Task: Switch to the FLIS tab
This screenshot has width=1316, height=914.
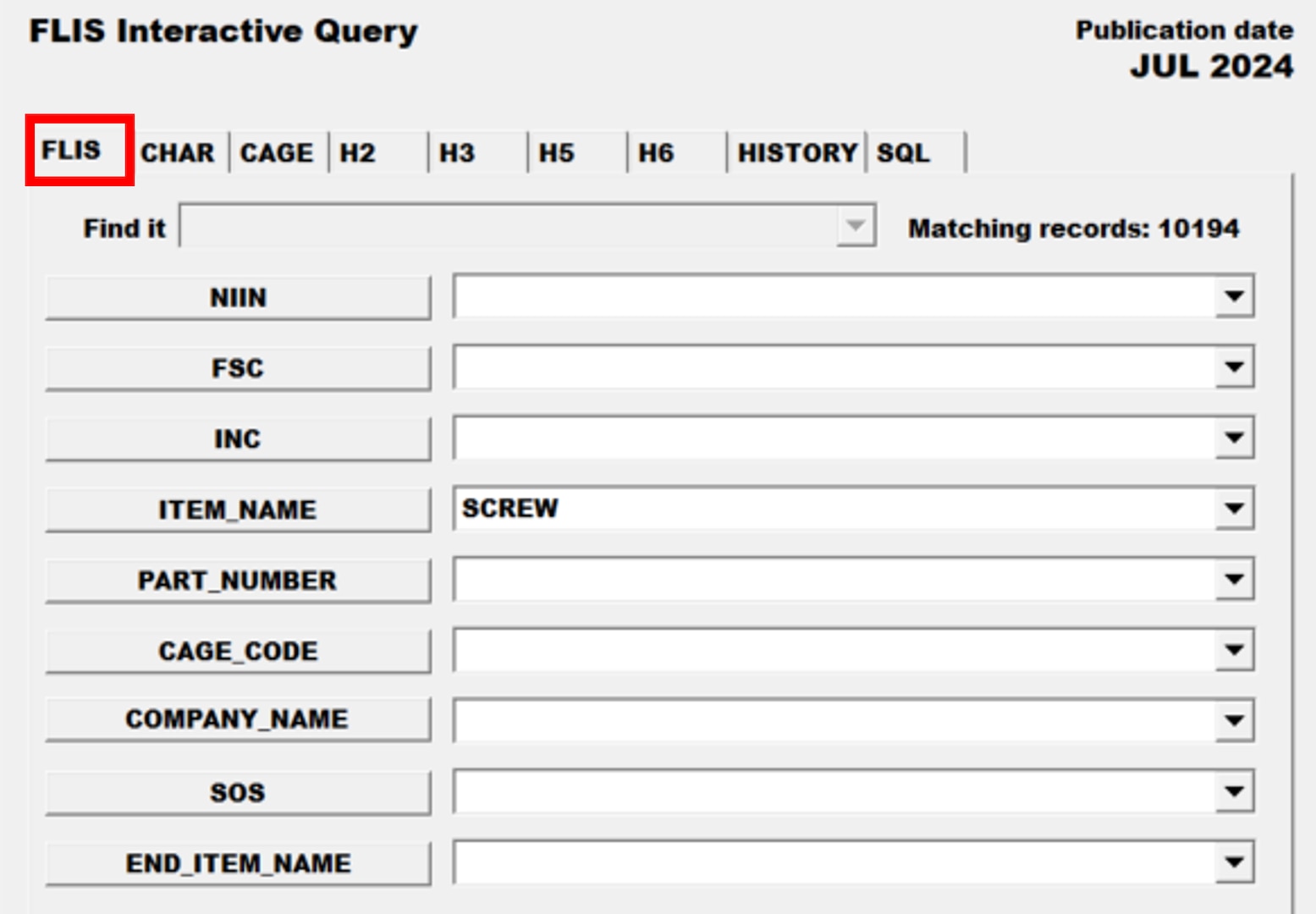Action: click(x=80, y=151)
